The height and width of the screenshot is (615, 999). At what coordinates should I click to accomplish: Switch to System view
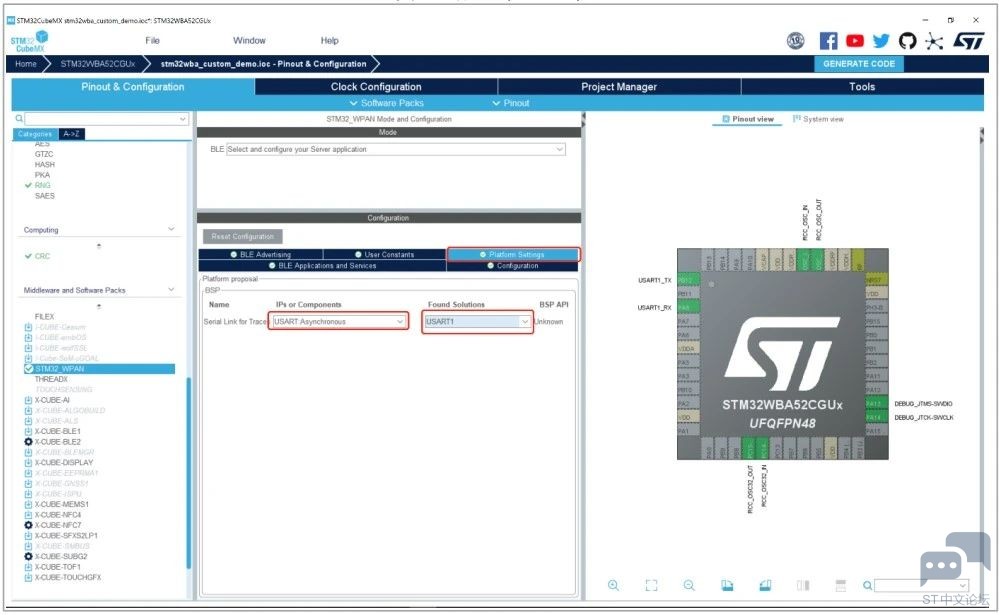[818, 119]
